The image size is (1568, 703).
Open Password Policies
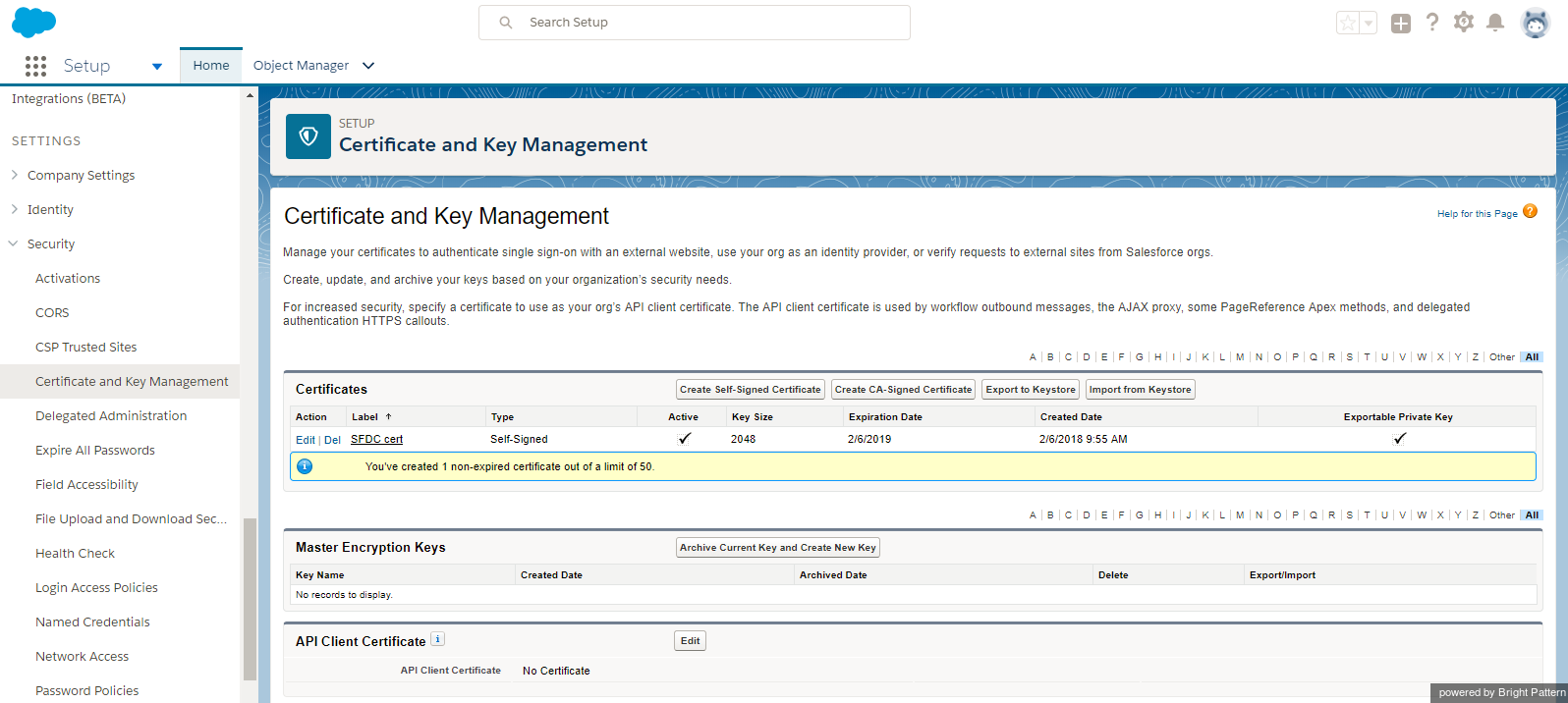pyautogui.click(x=86, y=691)
